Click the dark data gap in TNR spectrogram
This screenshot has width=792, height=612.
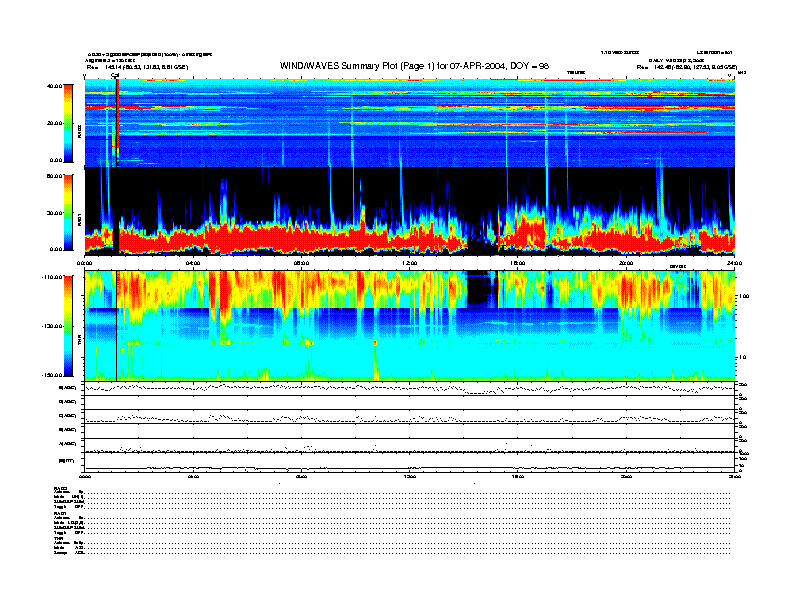pyautogui.click(x=484, y=292)
